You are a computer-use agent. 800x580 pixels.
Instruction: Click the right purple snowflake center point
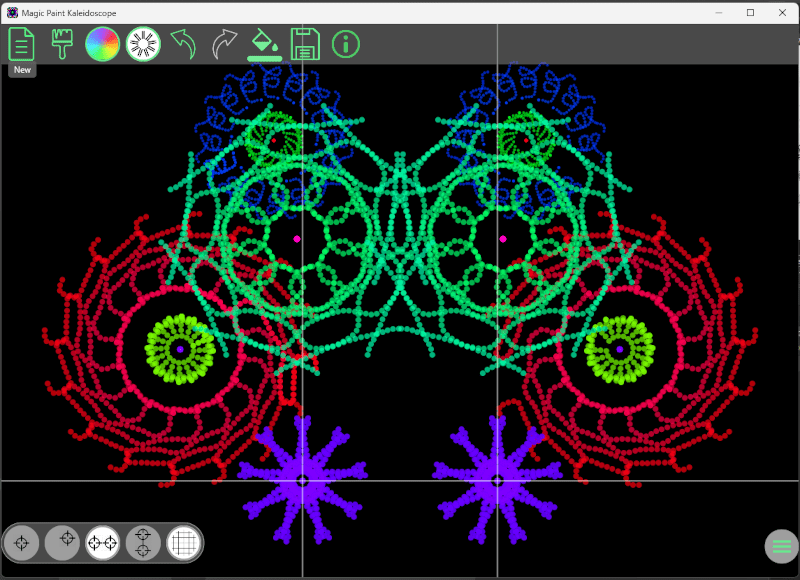(497, 481)
